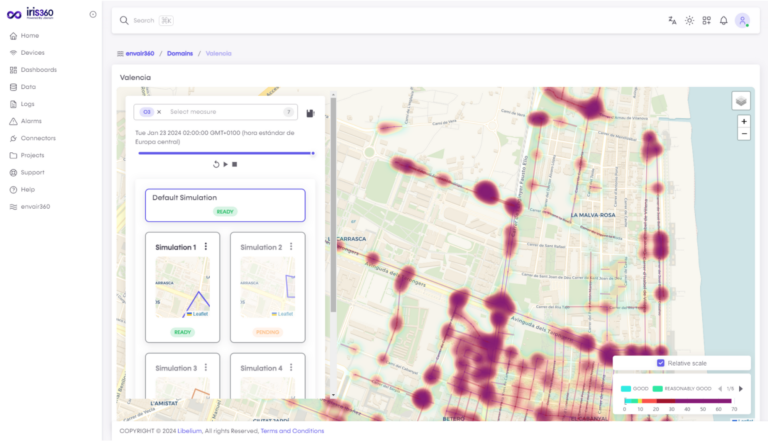Go to next legend page arrow
This screenshot has height=444, width=768.
pyautogui.click(x=741, y=388)
